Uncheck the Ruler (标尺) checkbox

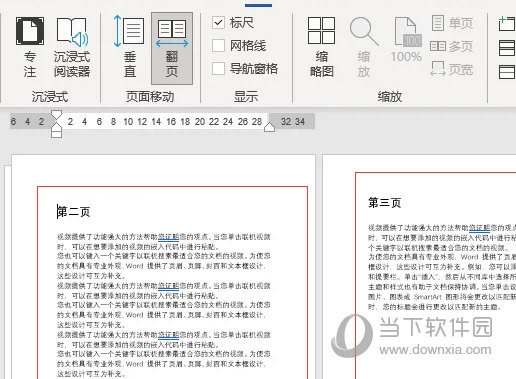[218, 23]
